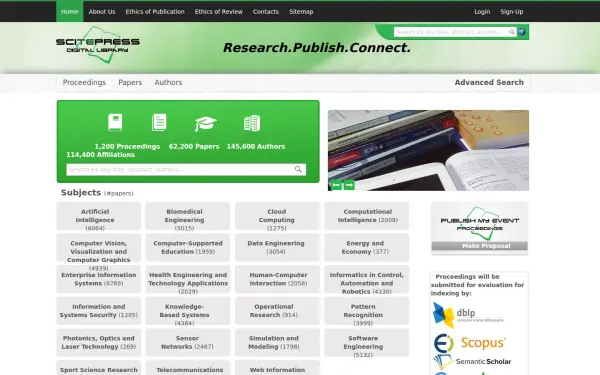Open Ethics of Publication page
The image size is (600, 375).
(x=155, y=11)
